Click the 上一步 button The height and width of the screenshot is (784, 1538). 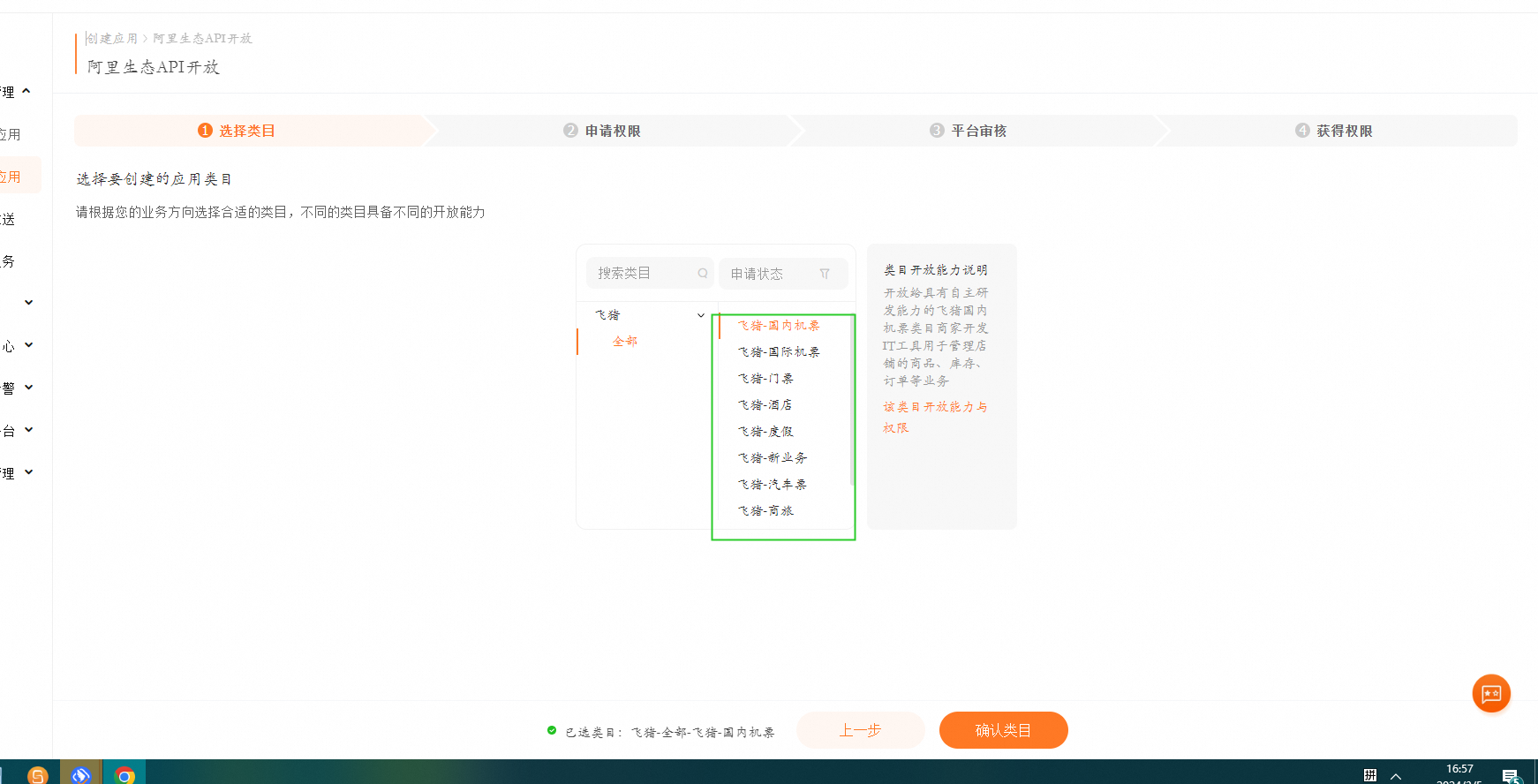[860, 730]
